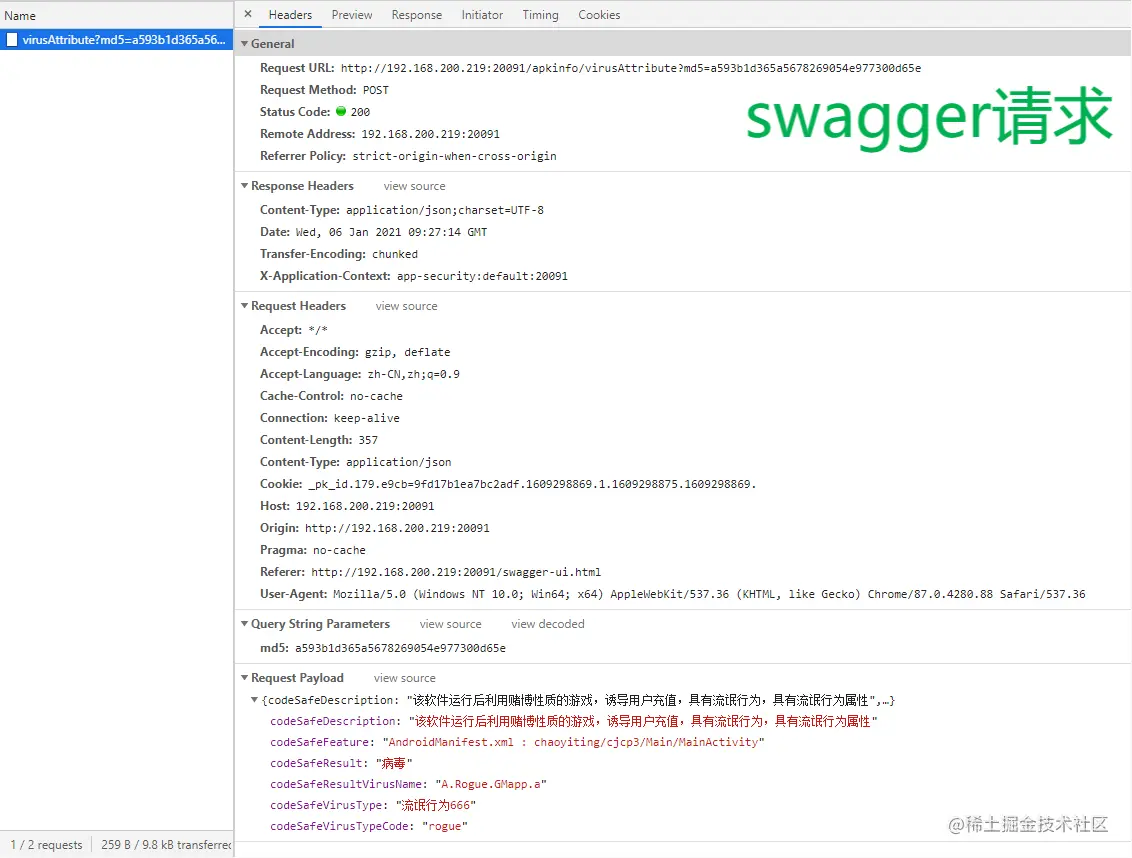The image size is (1132, 858).
Task: Click view source next to Request Headers
Action: point(406,306)
